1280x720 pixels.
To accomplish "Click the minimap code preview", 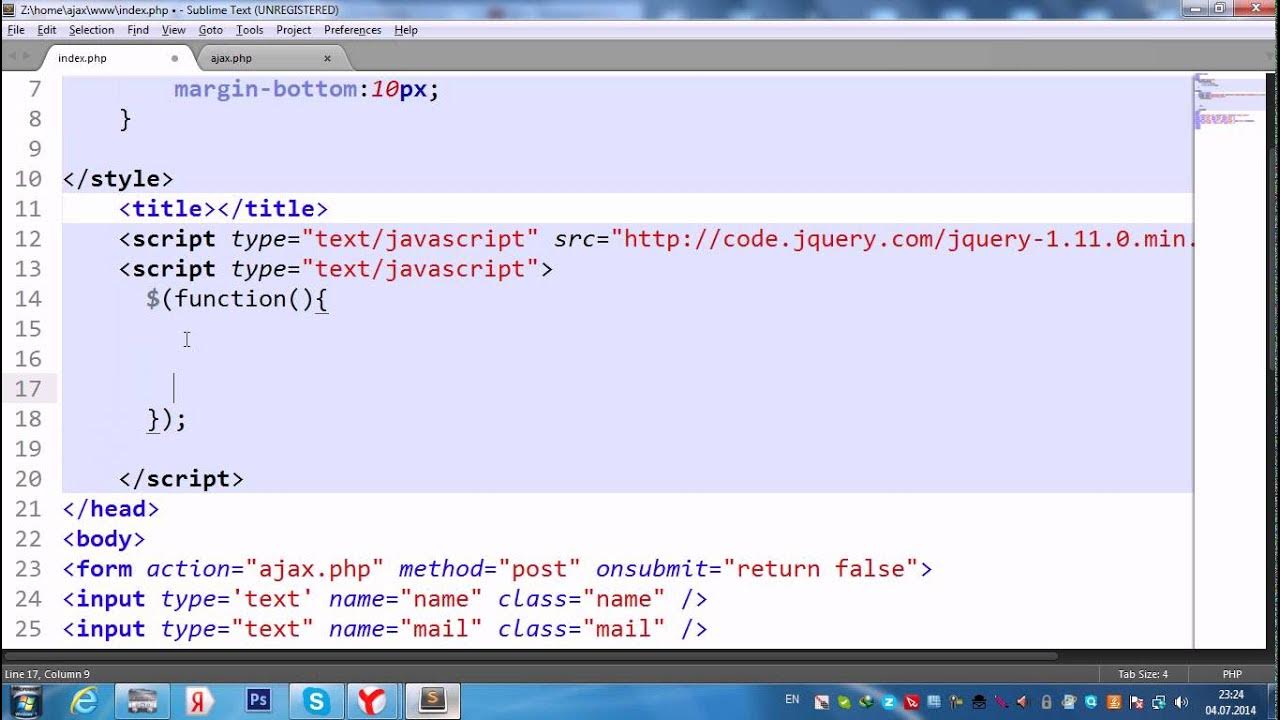I will coord(1228,100).
